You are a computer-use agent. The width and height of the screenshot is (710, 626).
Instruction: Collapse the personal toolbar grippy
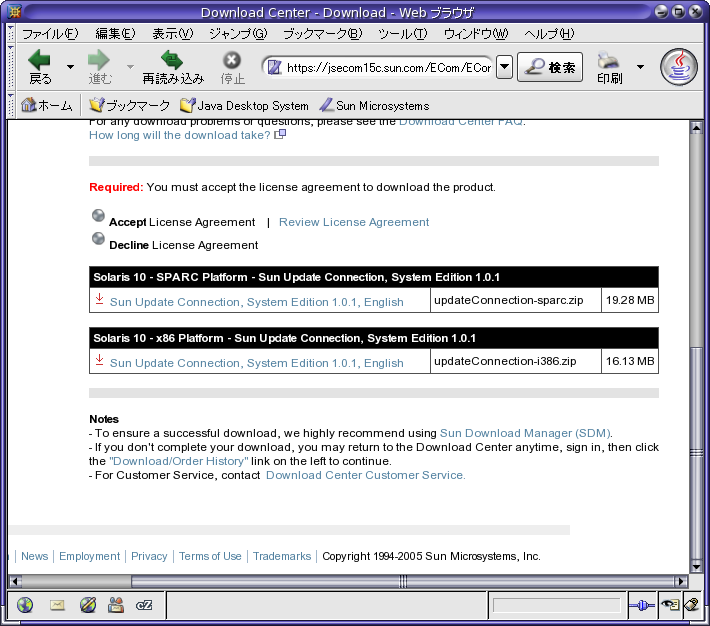click(x=11, y=105)
